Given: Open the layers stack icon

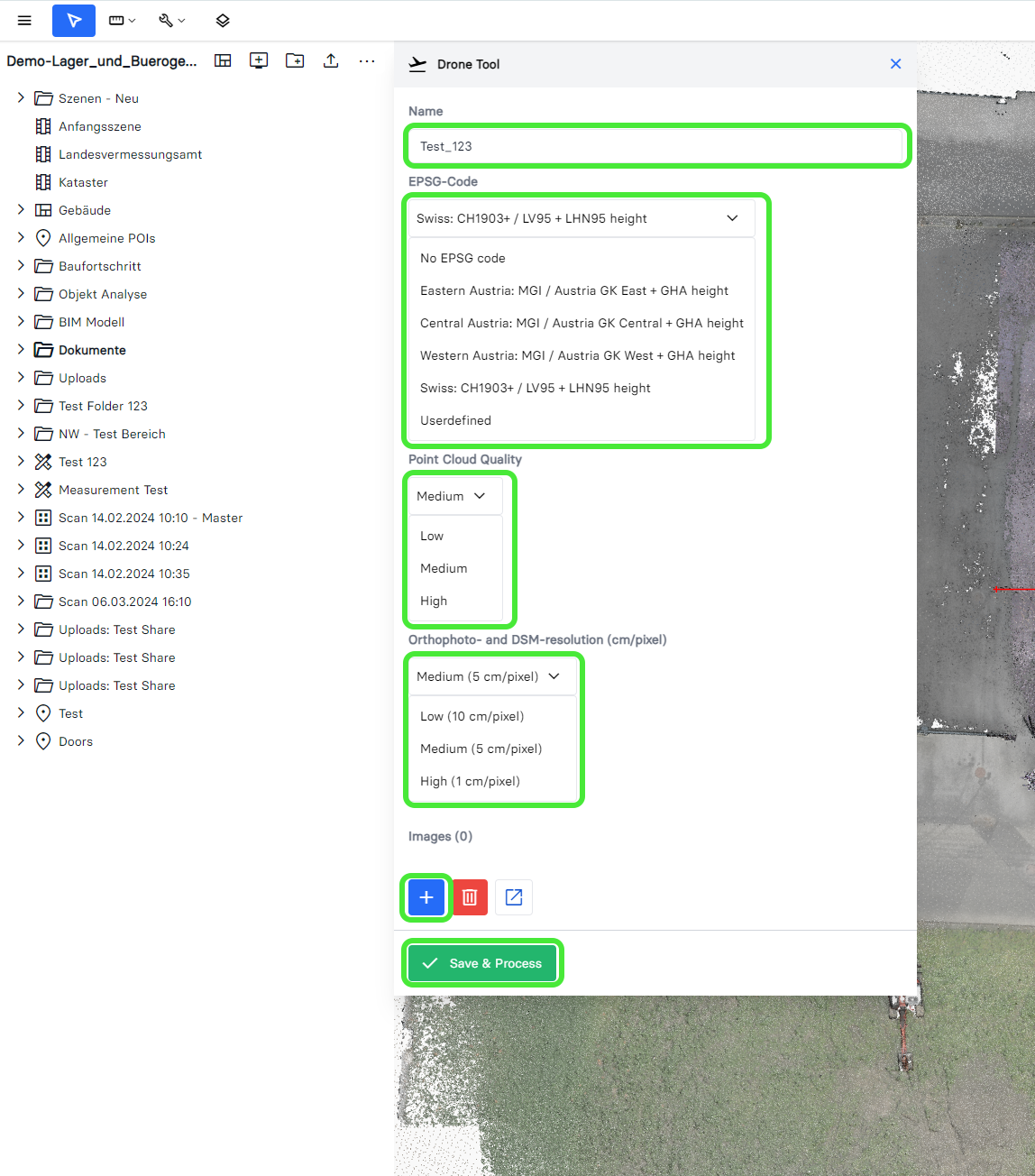Looking at the screenshot, I should point(223,20).
